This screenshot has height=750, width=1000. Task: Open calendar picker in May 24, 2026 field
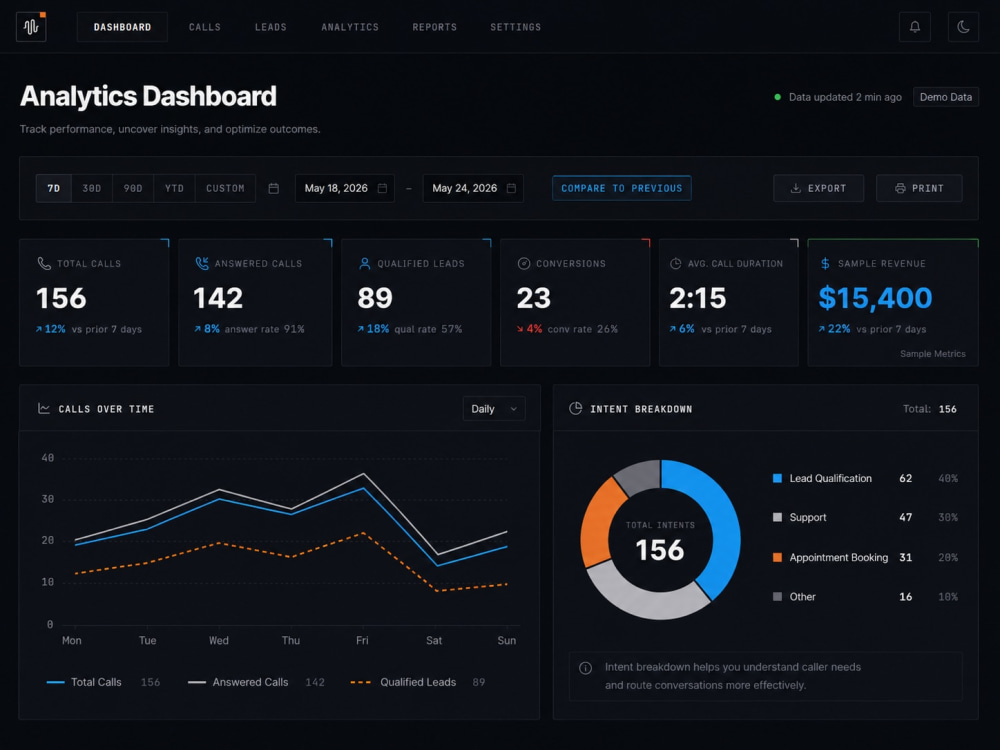(511, 188)
